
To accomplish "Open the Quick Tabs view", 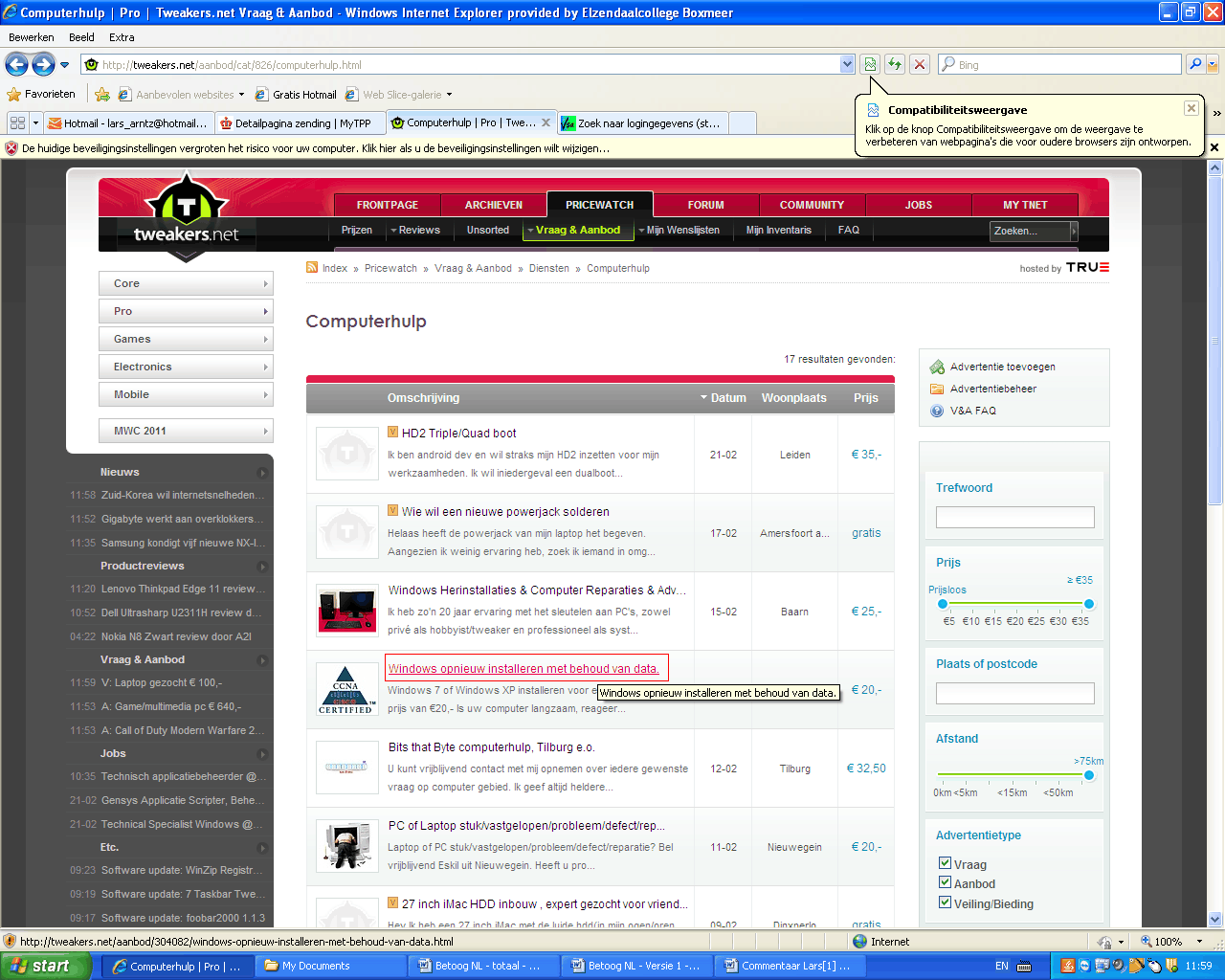I will (17, 123).
